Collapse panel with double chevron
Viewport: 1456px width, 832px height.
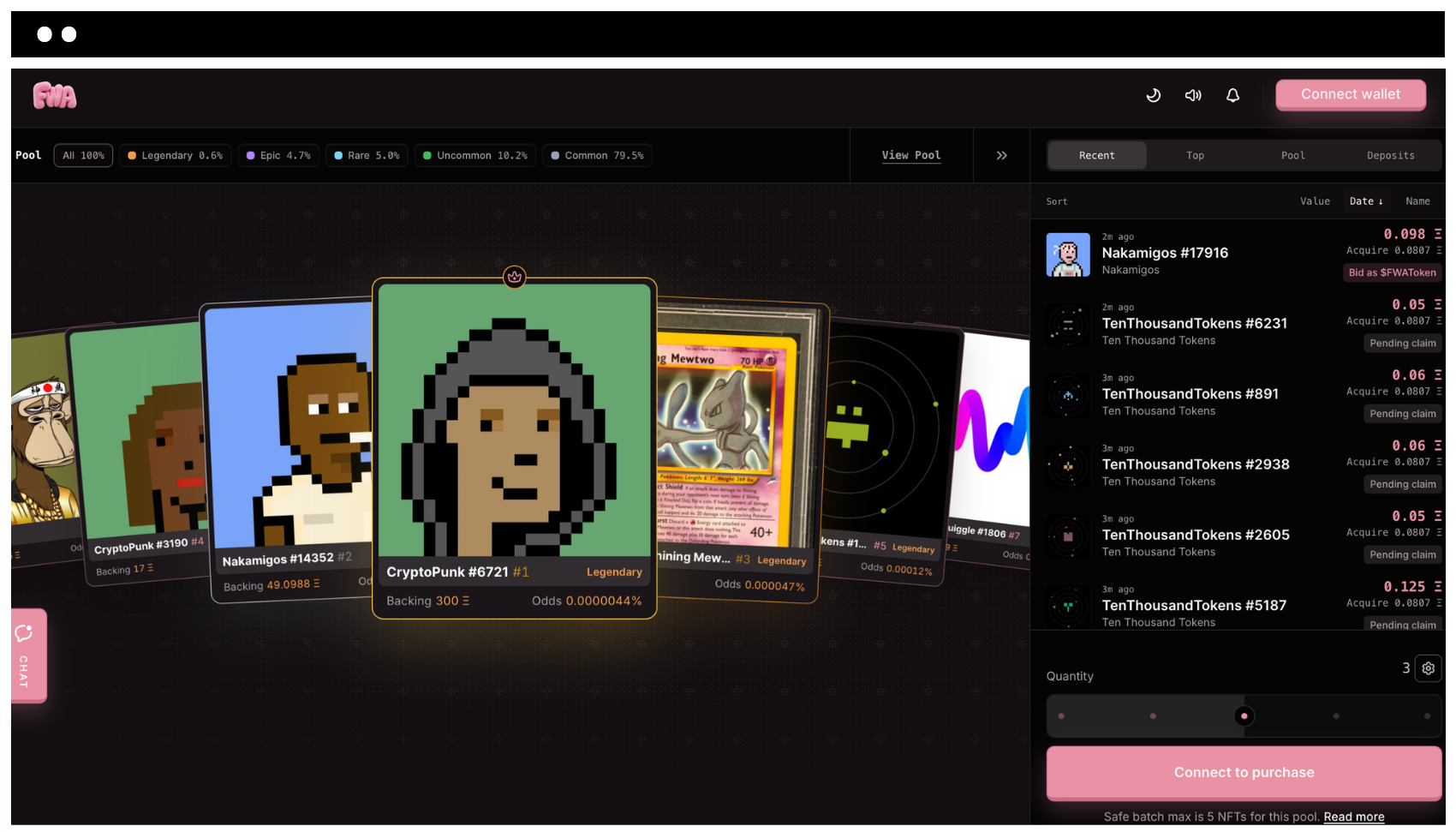click(1001, 155)
